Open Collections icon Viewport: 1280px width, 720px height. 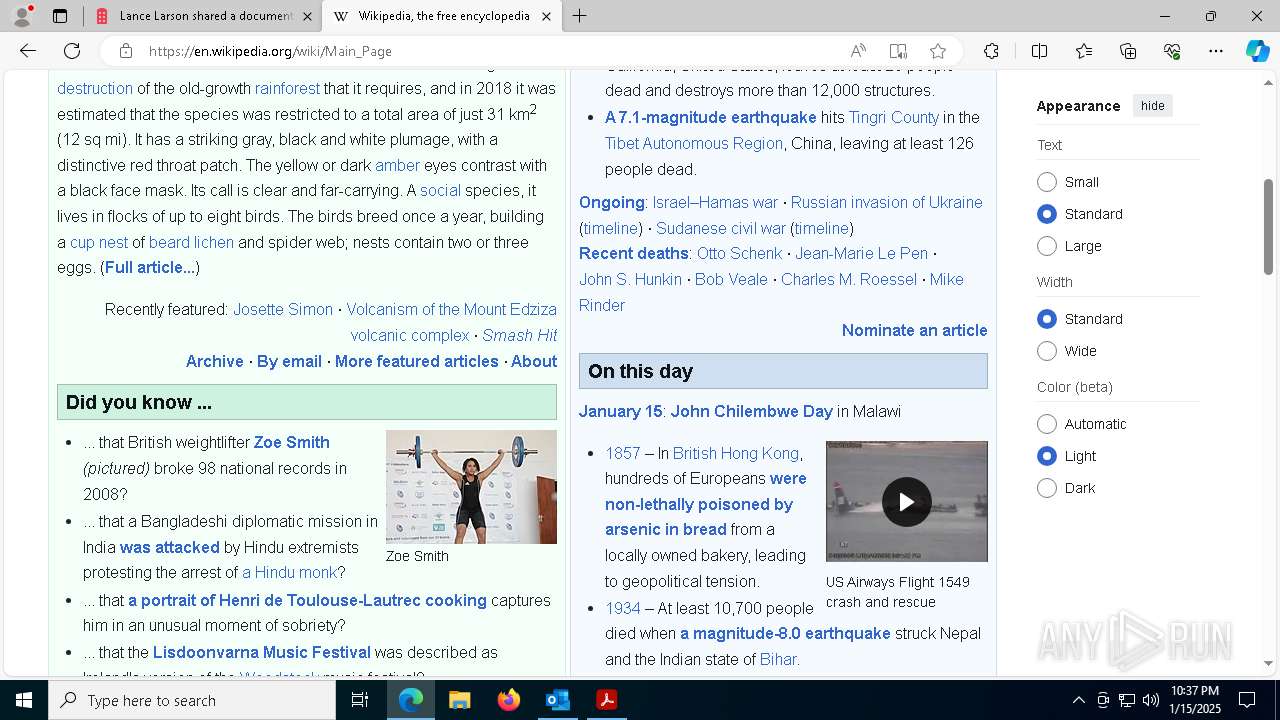click(x=1128, y=51)
